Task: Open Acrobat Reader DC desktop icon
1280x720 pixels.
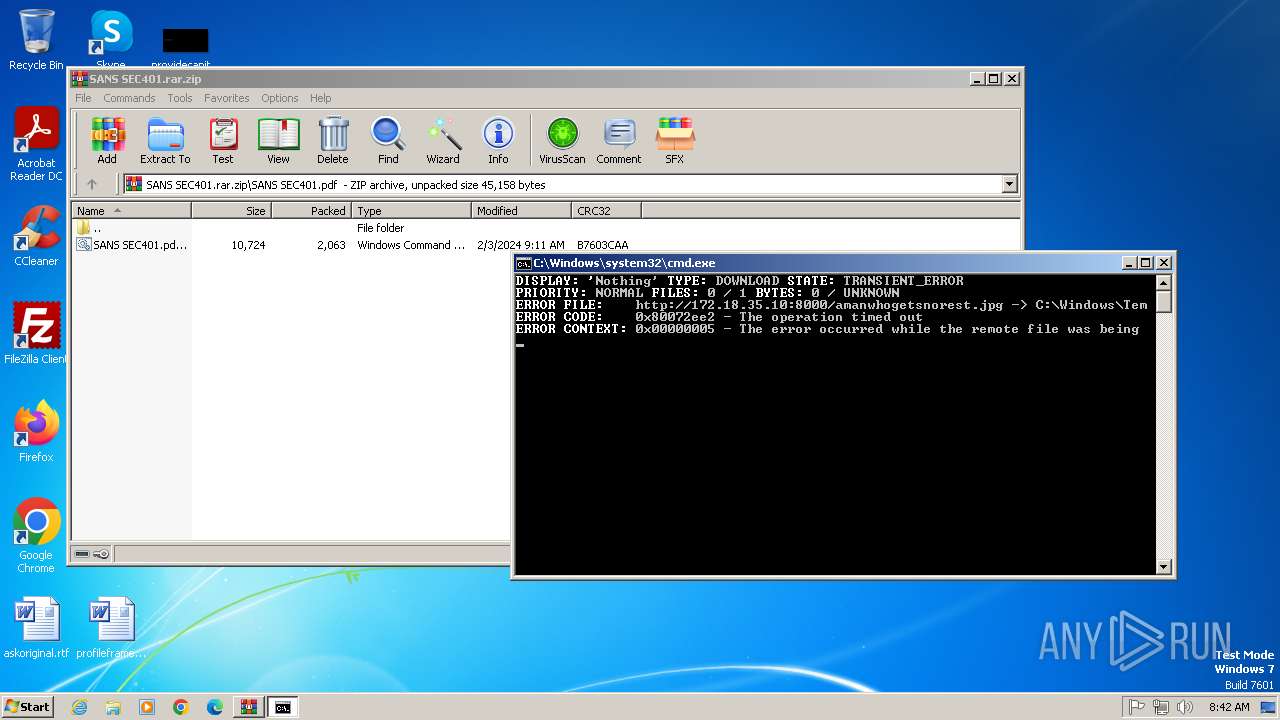Action: coord(36,145)
